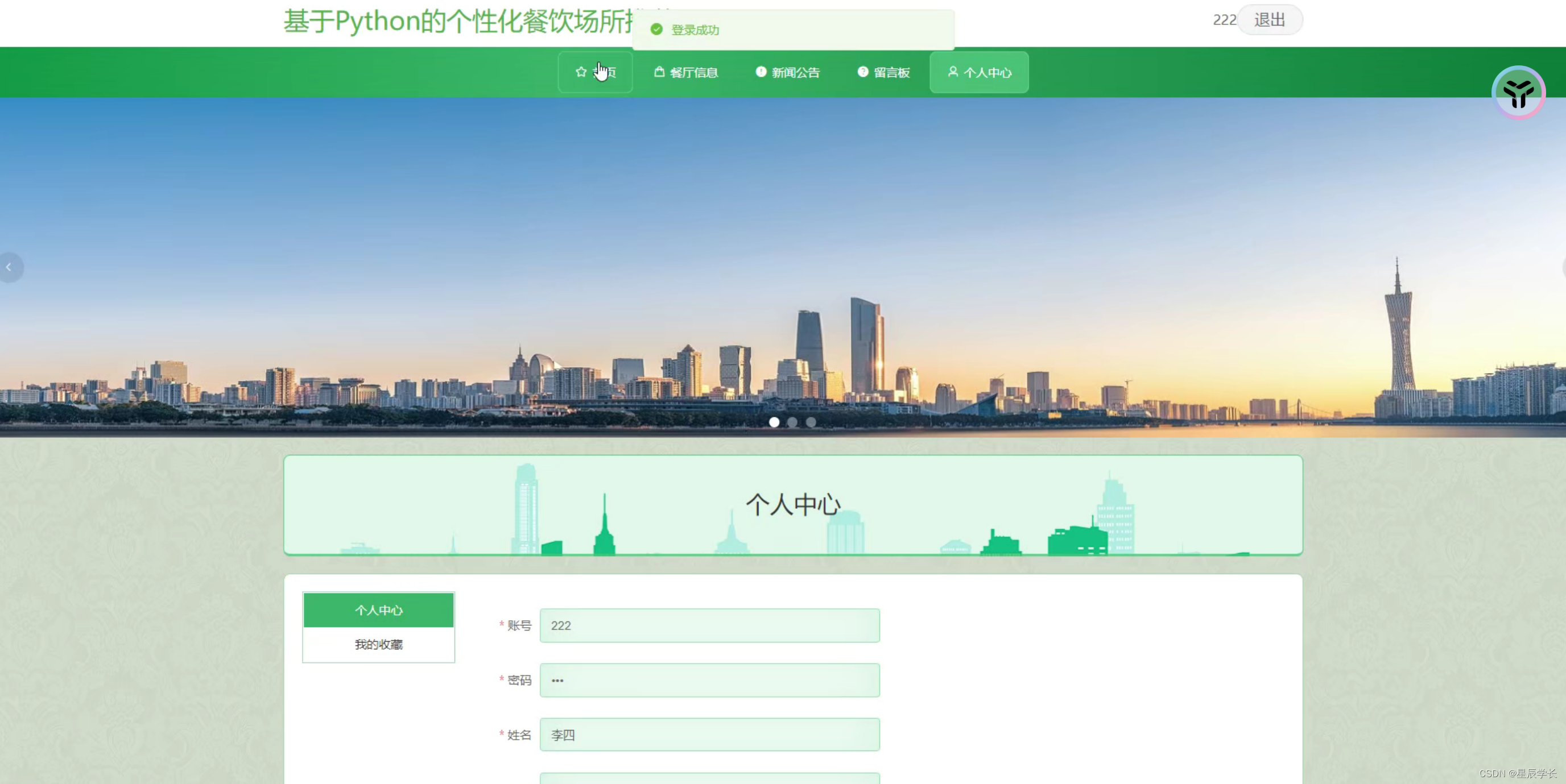Switch to the second carousel indicator dot
Image resolution: width=1566 pixels, height=784 pixels.
point(792,422)
